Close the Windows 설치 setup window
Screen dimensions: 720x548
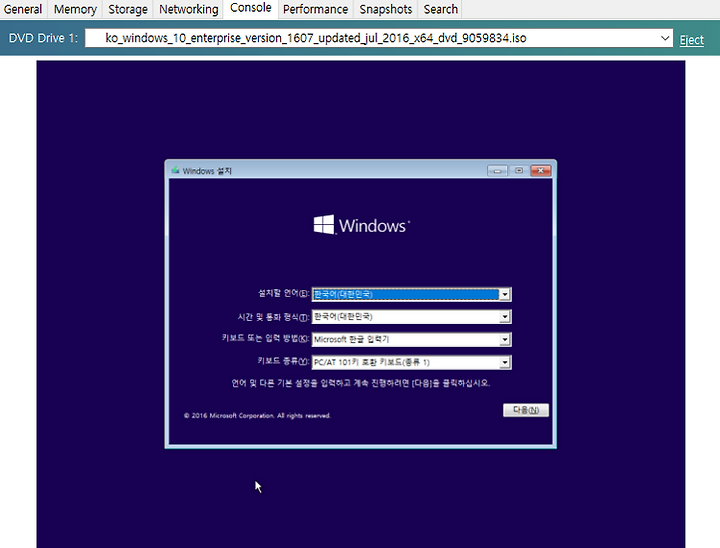[541, 171]
